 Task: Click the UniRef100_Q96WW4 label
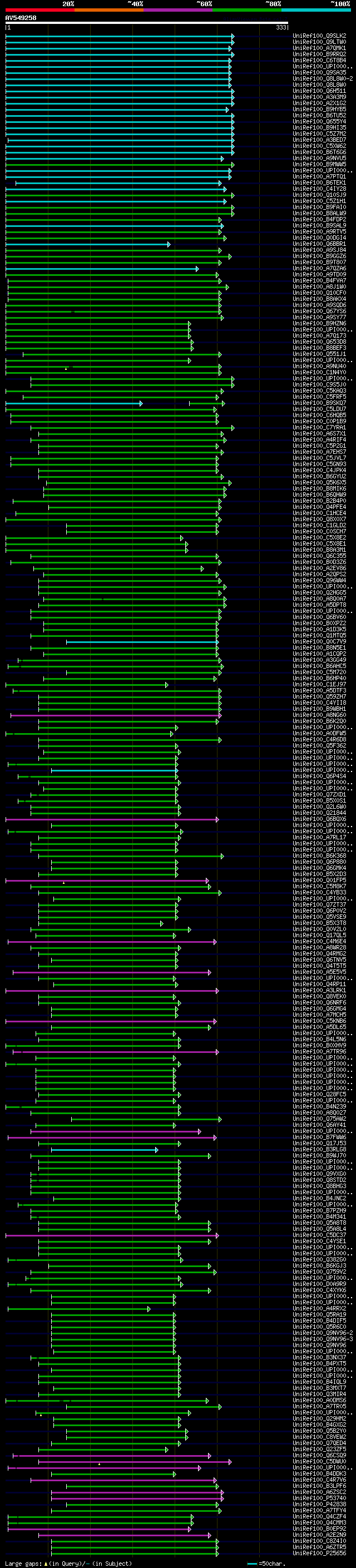pos(319,580)
